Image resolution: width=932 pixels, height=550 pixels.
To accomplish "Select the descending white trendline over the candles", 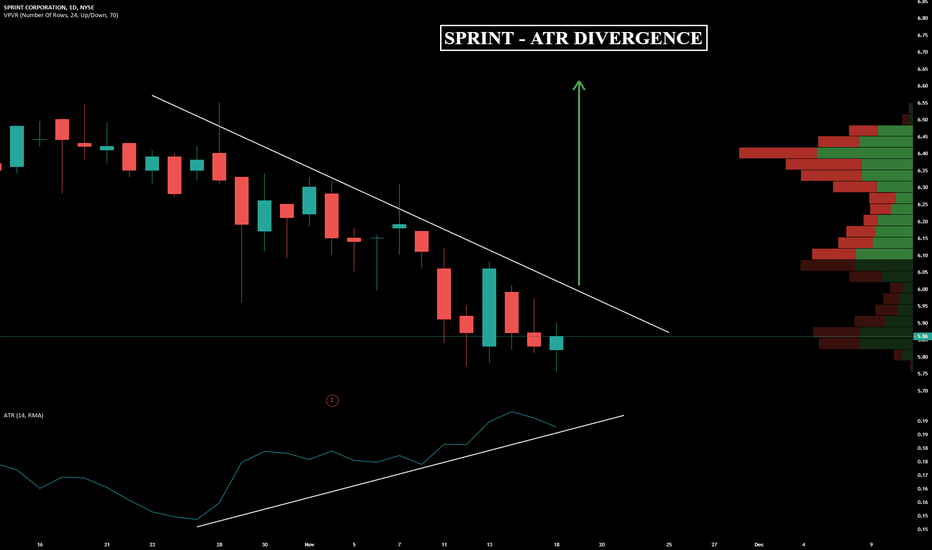I will tap(410, 214).
